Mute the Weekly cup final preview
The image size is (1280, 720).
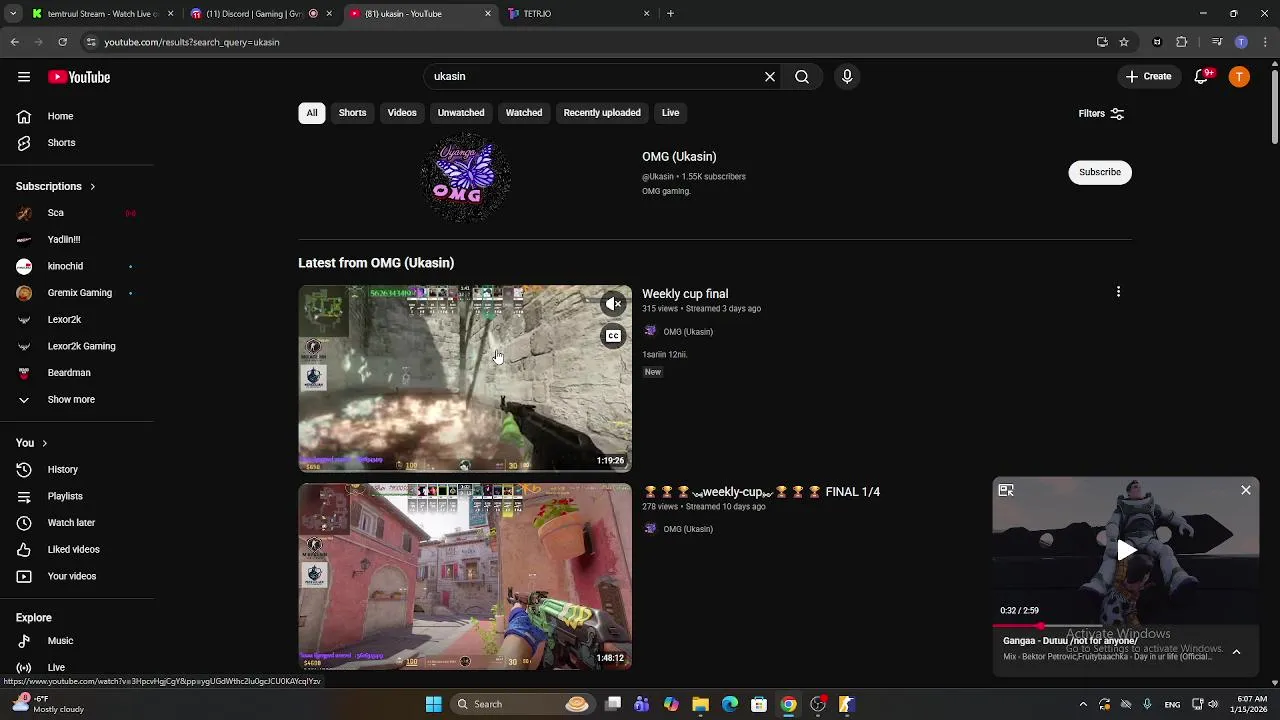coord(613,304)
